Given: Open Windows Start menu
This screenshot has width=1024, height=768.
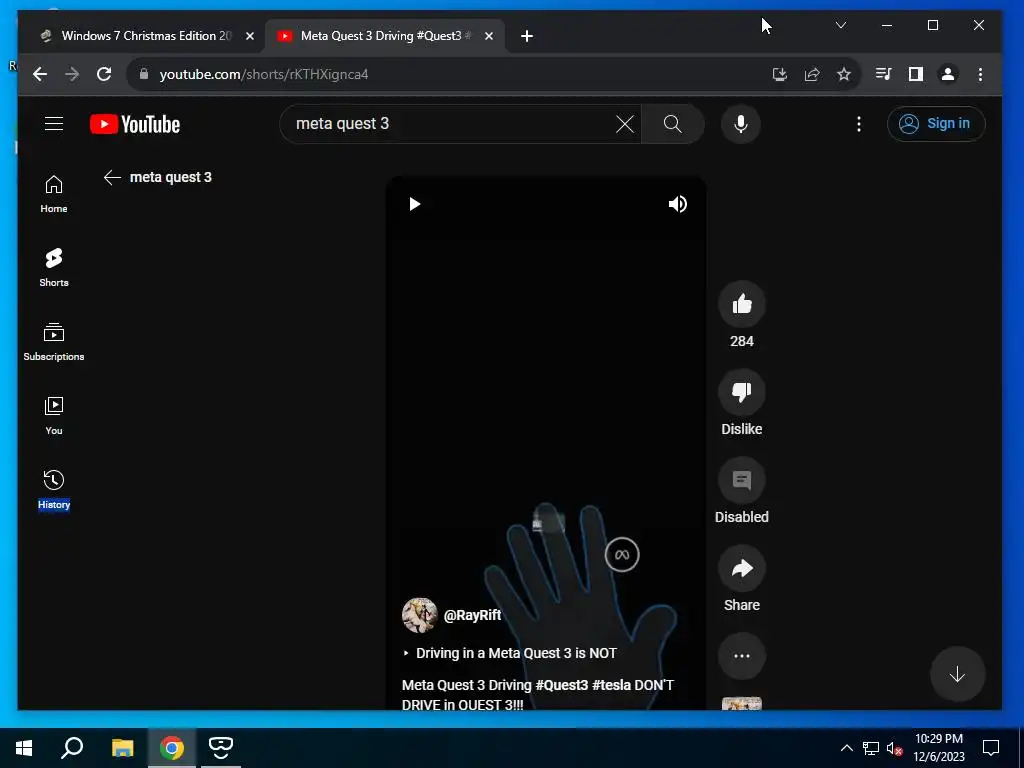Looking at the screenshot, I should coord(24,748).
